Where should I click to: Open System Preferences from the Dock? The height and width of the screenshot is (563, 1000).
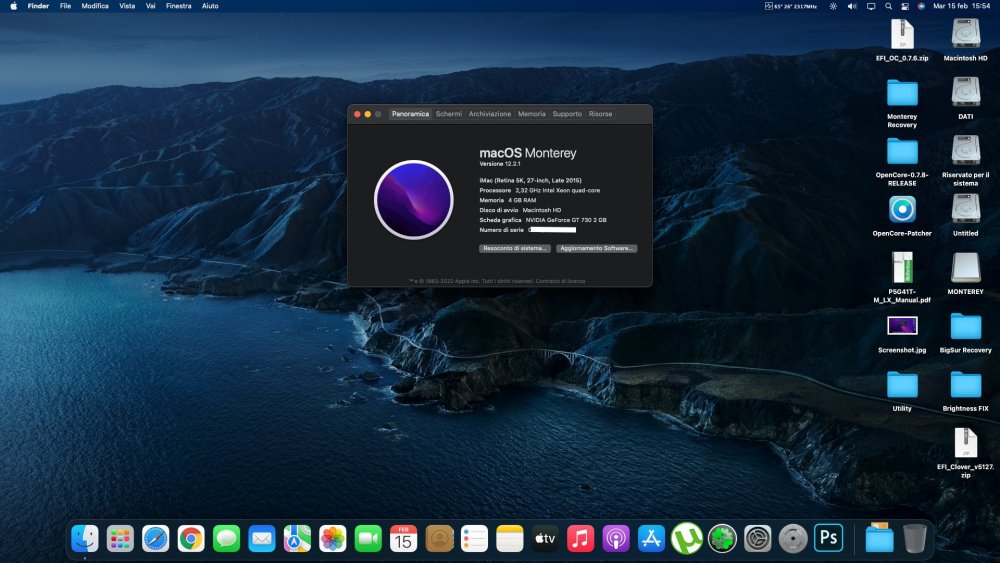click(x=758, y=539)
